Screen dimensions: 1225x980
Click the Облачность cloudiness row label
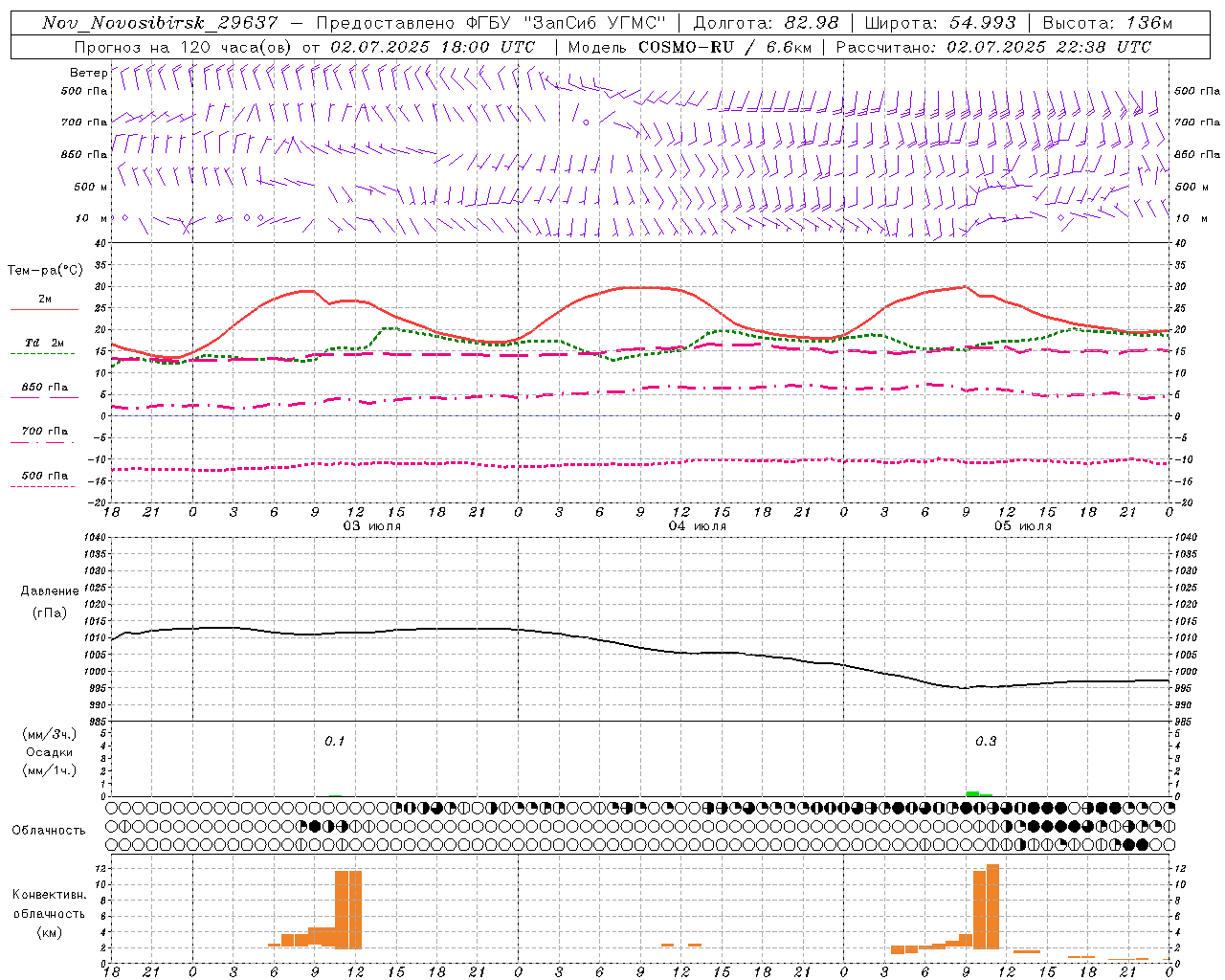[49, 830]
